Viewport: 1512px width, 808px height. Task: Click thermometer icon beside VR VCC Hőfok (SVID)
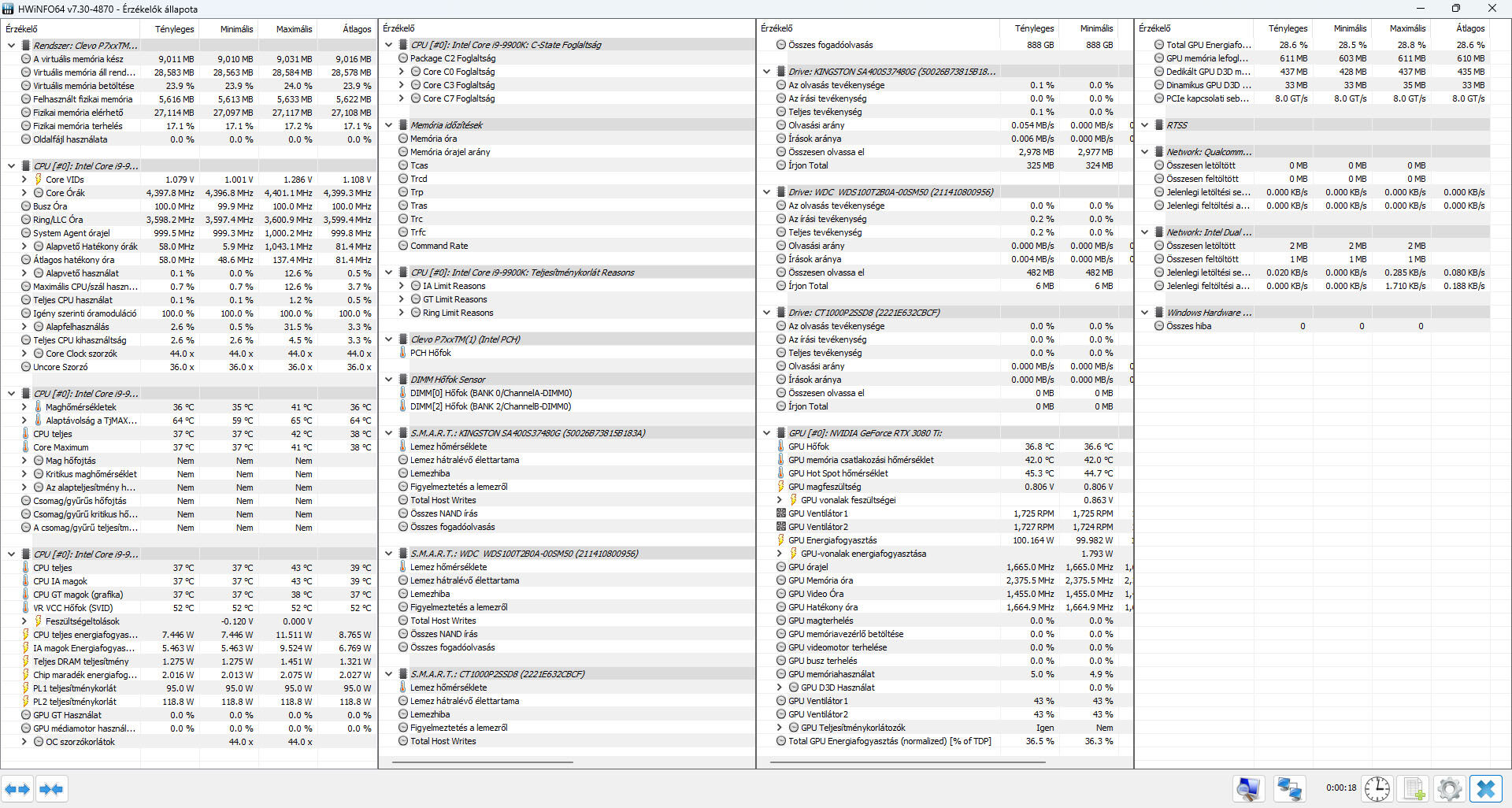pos(25,608)
